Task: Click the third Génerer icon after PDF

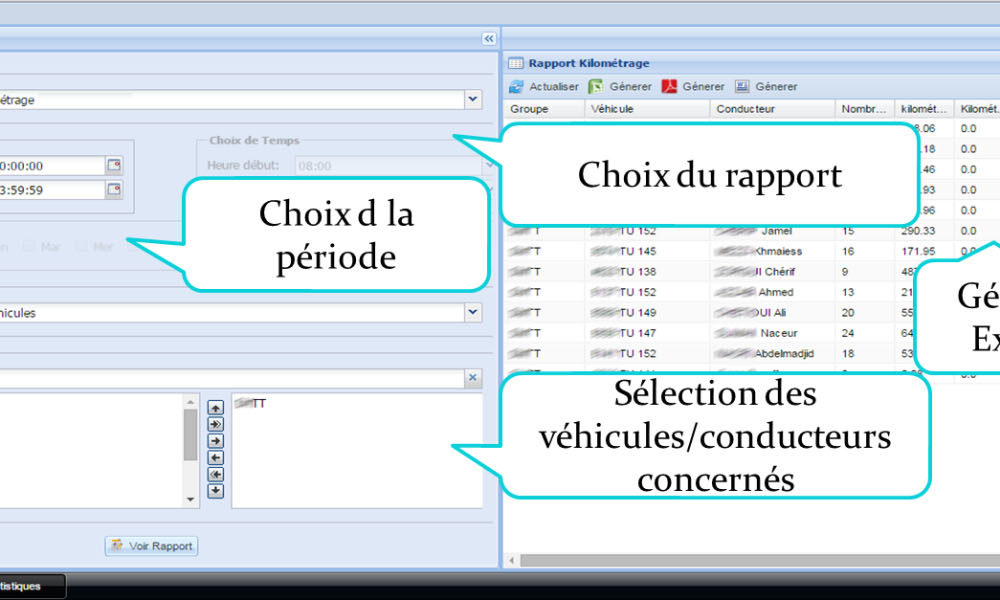Action: tap(743, 87)
